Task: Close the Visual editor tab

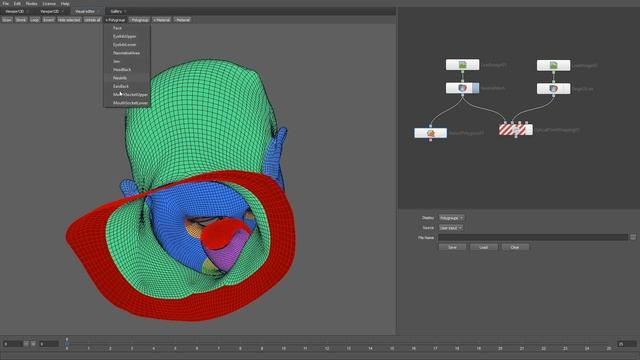Action: click(98, 11)
